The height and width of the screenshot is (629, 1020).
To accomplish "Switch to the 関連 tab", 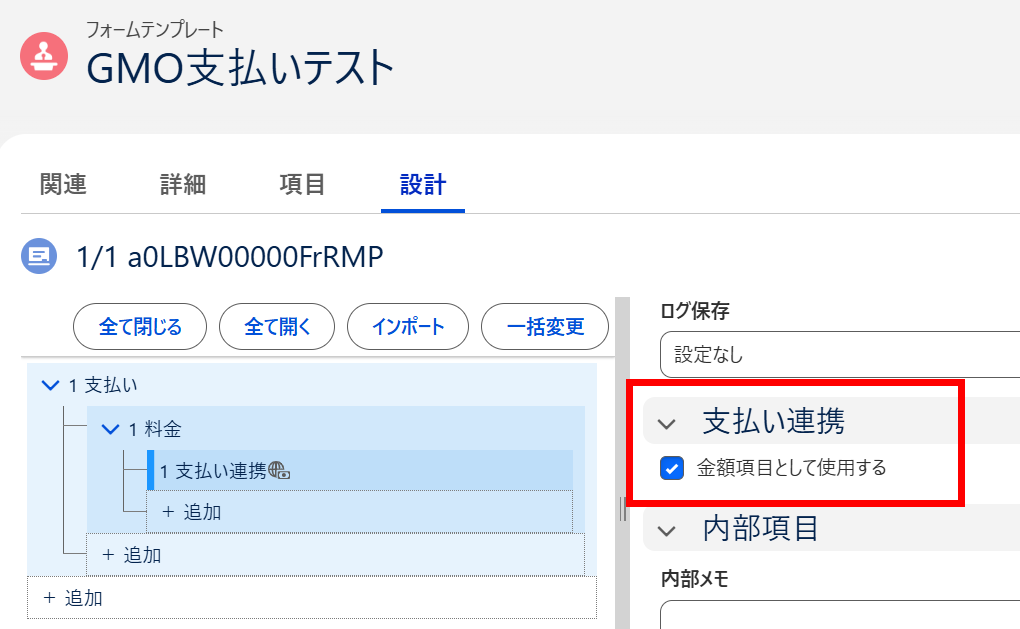I will pyautogui.click(x=63, y=185).
